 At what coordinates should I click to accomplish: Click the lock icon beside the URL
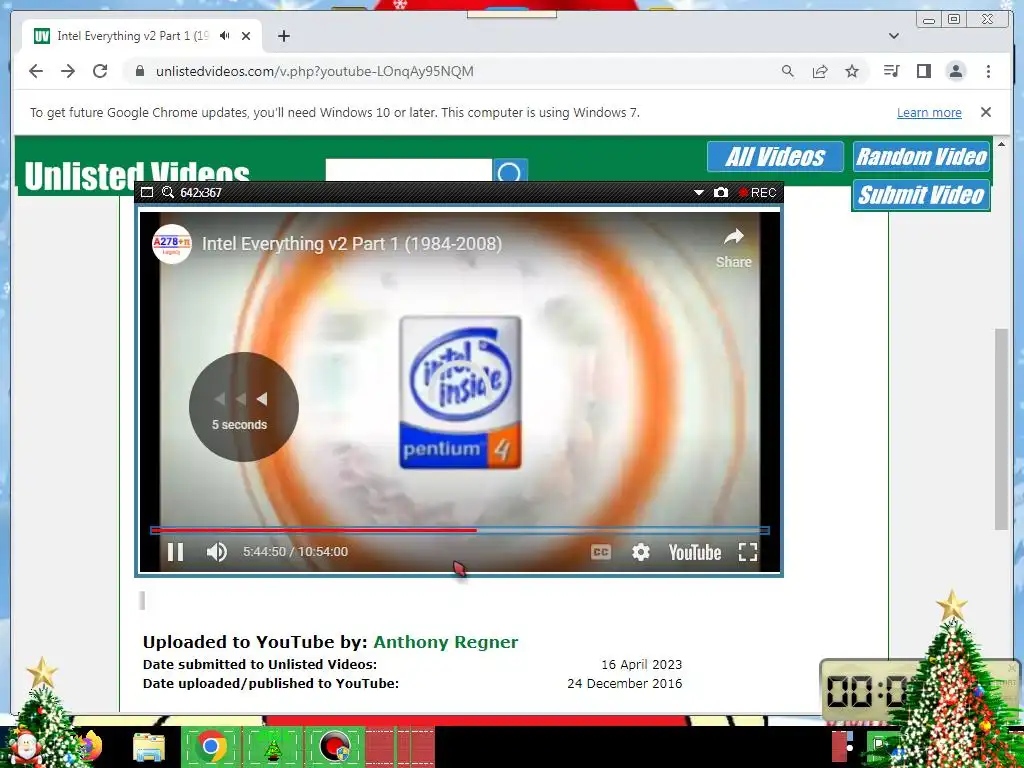point(139,71)
